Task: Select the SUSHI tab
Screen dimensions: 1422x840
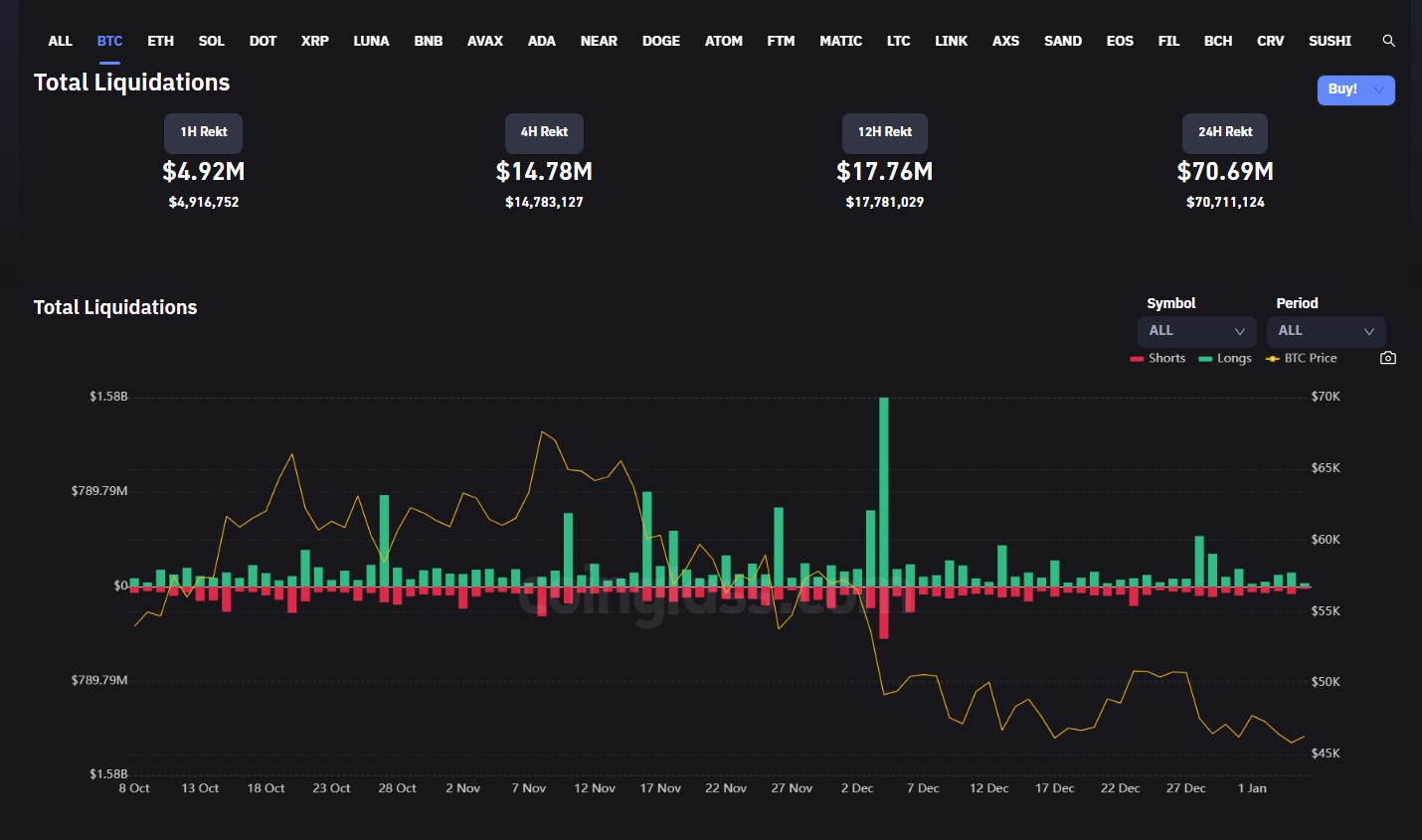Action: point(1330,41)
